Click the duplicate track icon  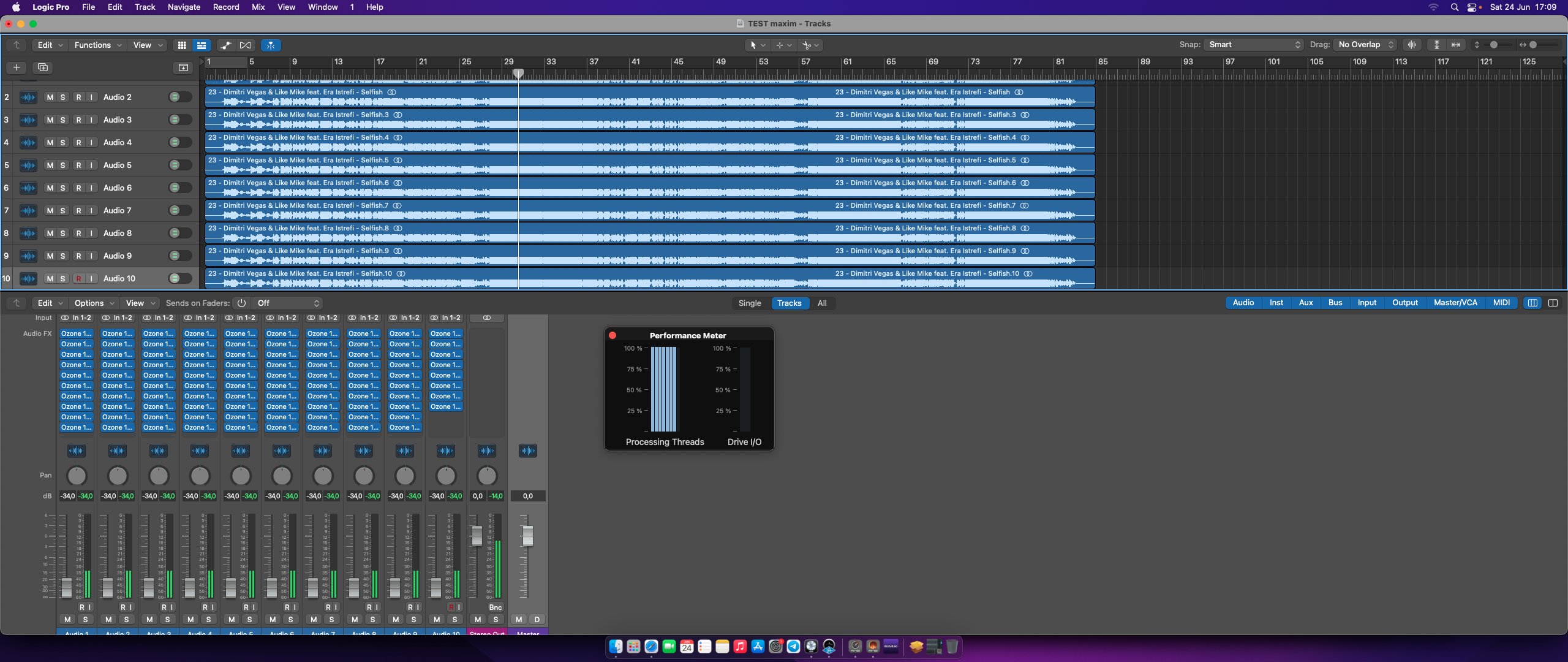point(43,67)
